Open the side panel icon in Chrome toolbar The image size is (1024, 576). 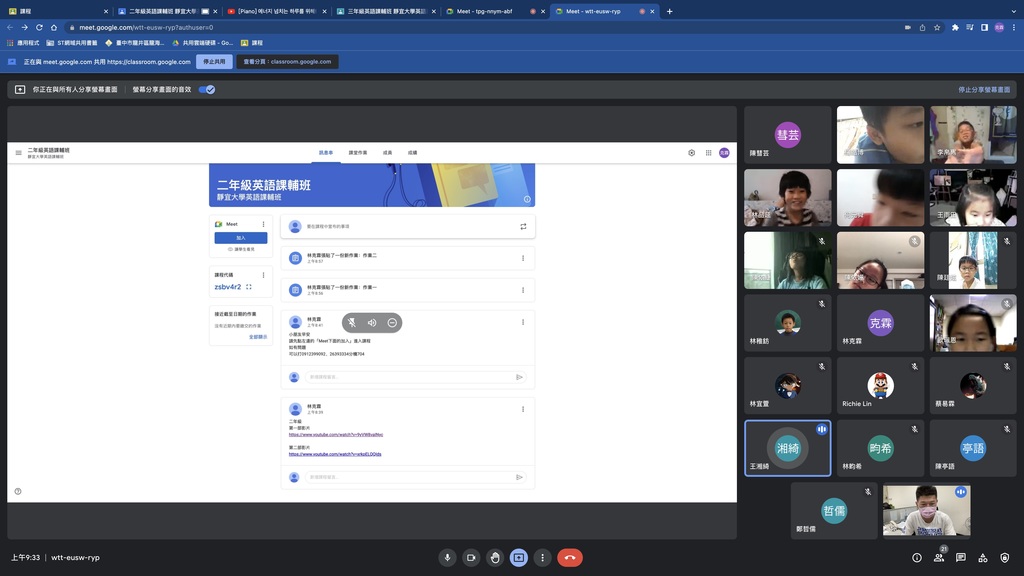tap(984, 27)
